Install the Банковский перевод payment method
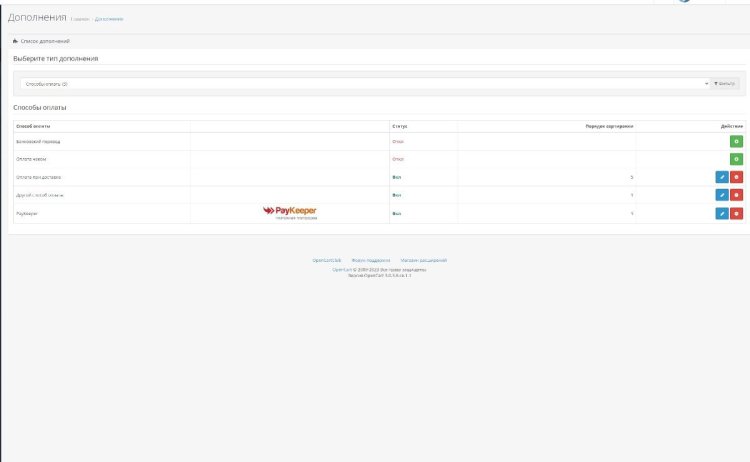 736,142
